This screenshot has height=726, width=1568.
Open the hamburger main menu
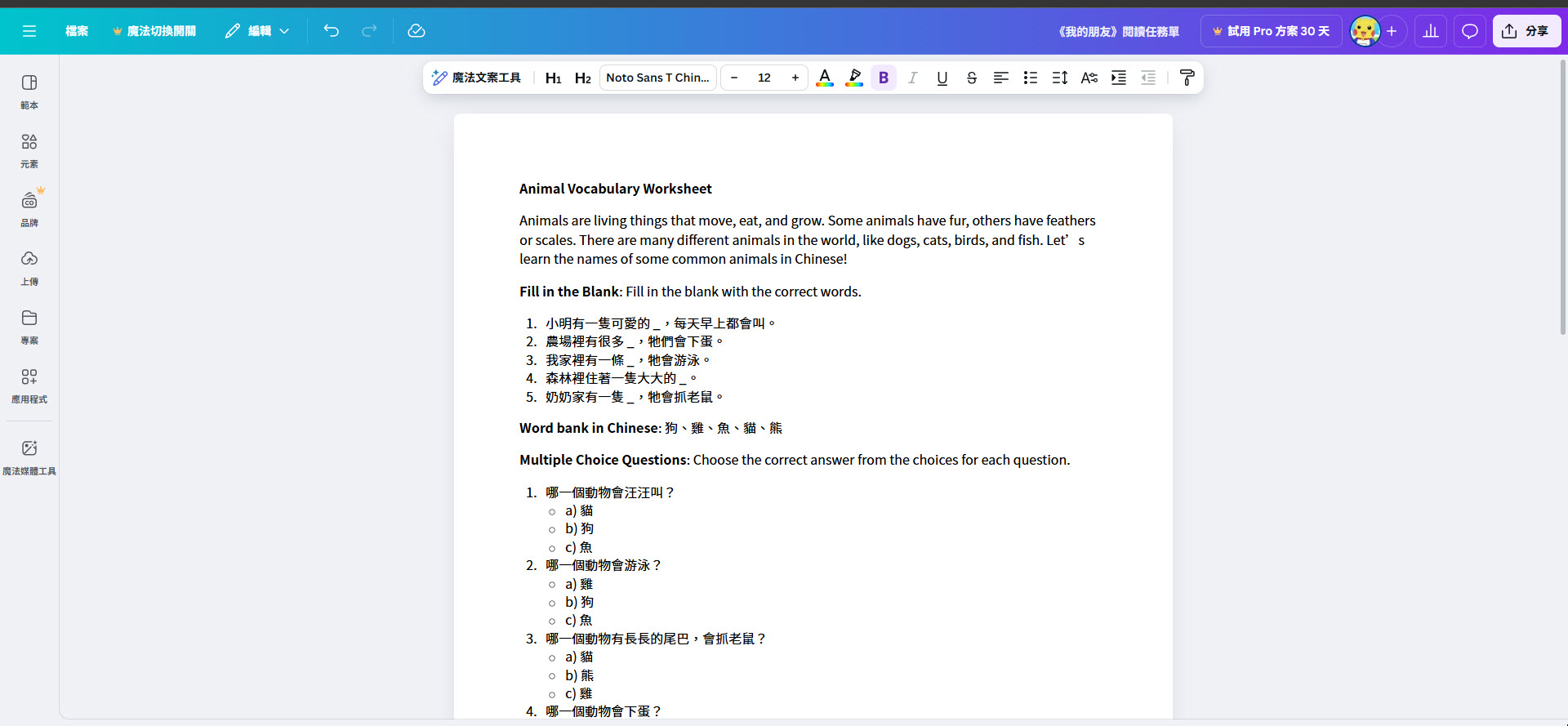(29, 31)
